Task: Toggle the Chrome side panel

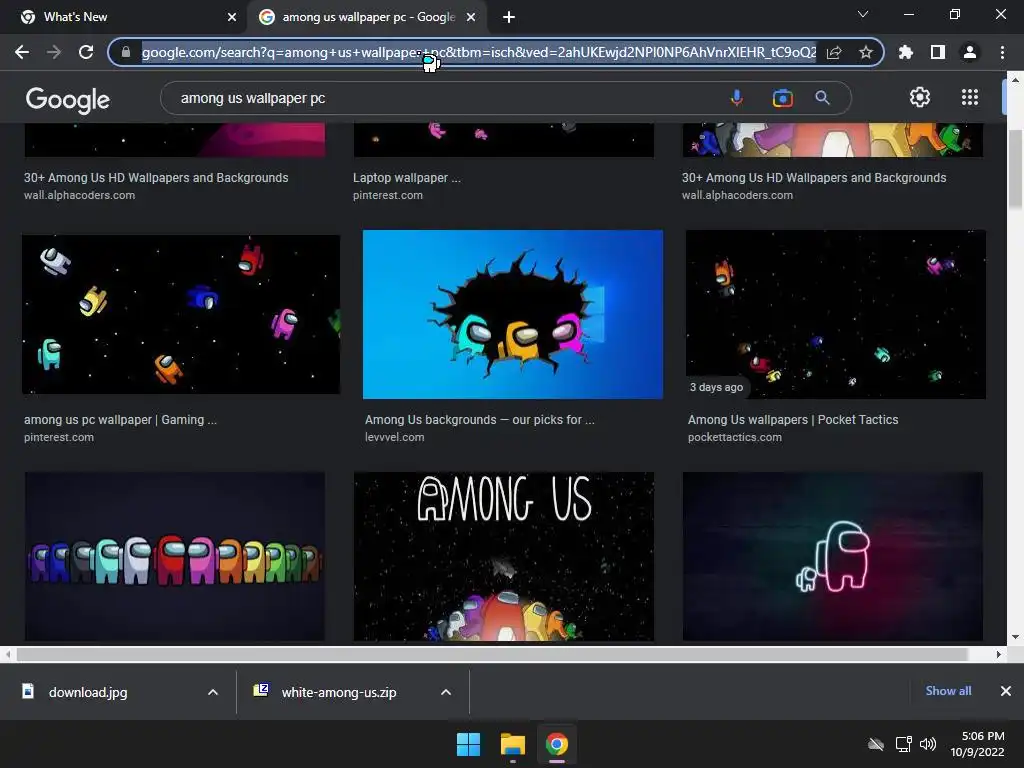Action: (938, 52)
